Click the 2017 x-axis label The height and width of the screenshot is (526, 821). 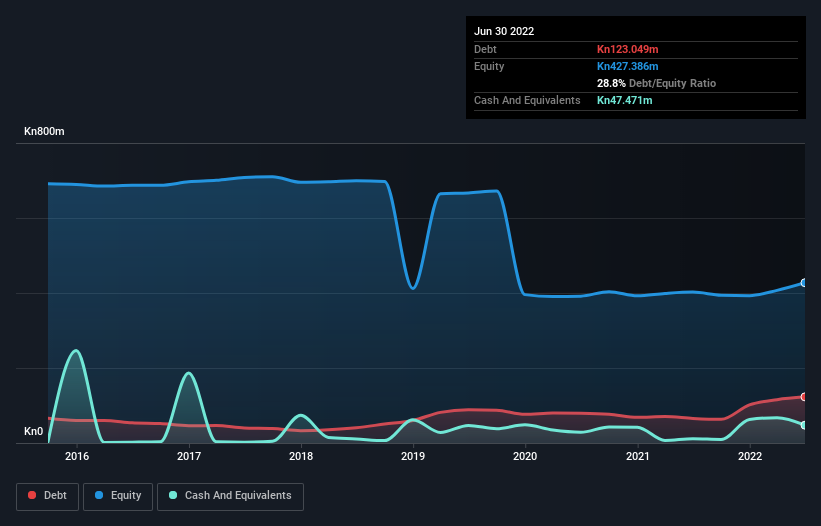(189, 456)
